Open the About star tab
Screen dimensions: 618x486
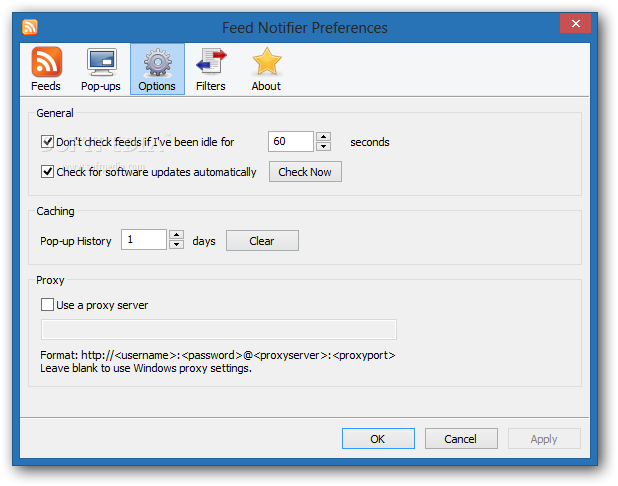coord(266,69)
